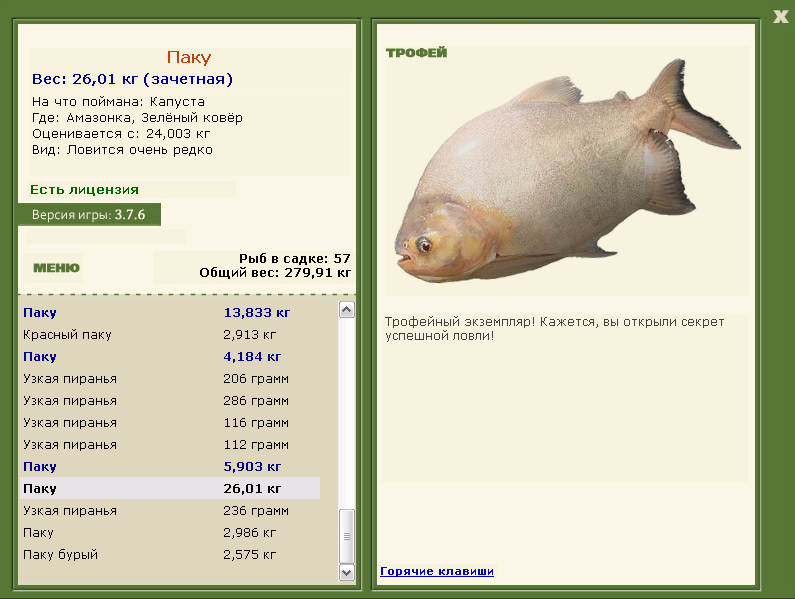Select the Паку 4,184 кг row

170,357
